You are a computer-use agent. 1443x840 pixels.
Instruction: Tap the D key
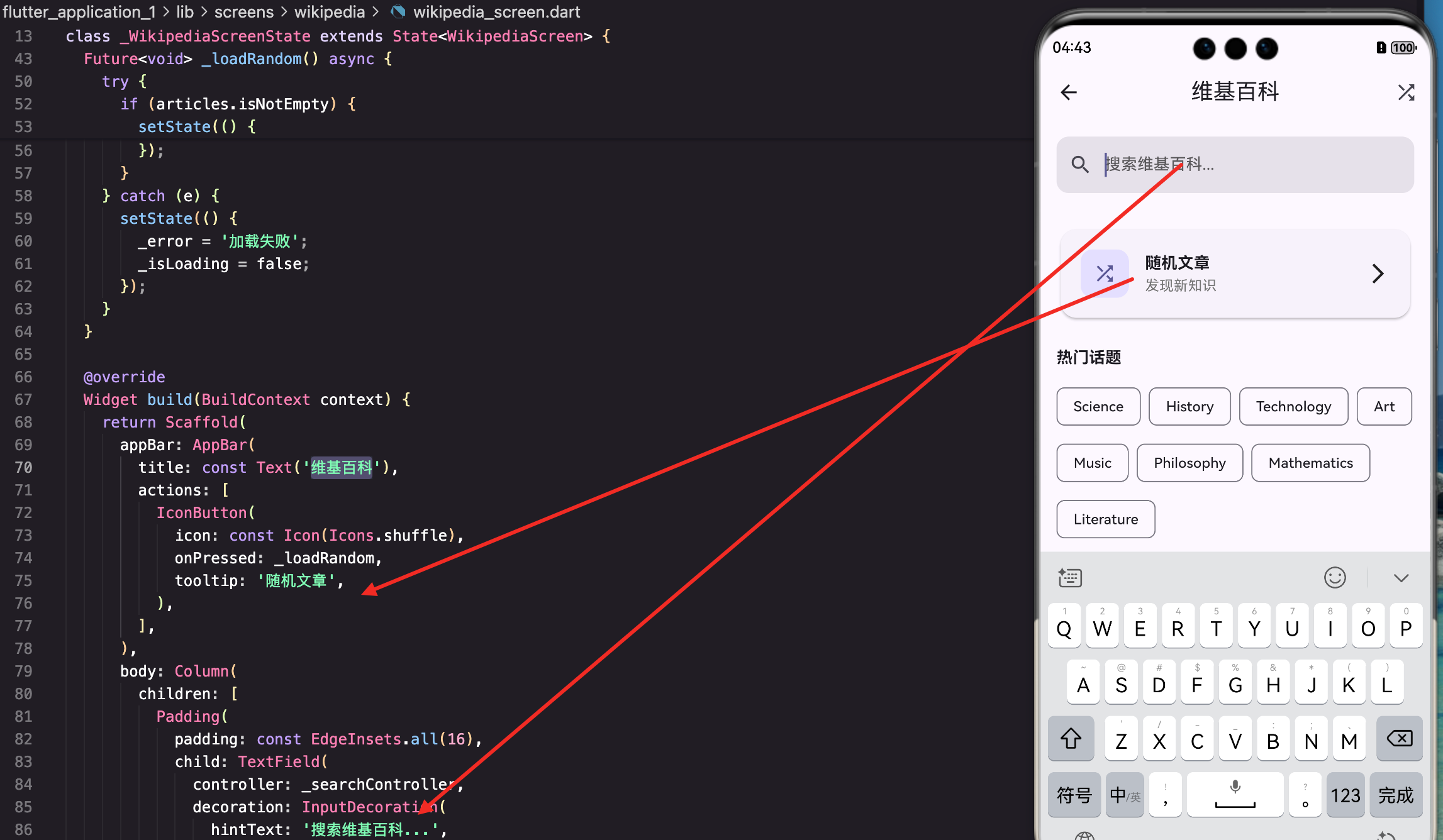(1159, 682)
